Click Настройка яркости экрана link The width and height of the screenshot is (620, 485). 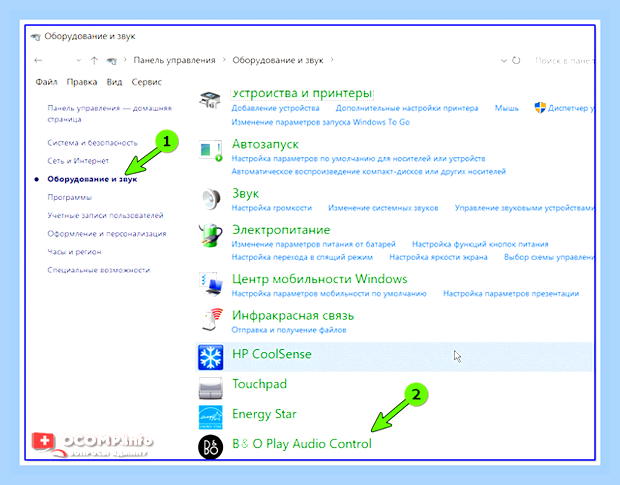coord(438,257)
